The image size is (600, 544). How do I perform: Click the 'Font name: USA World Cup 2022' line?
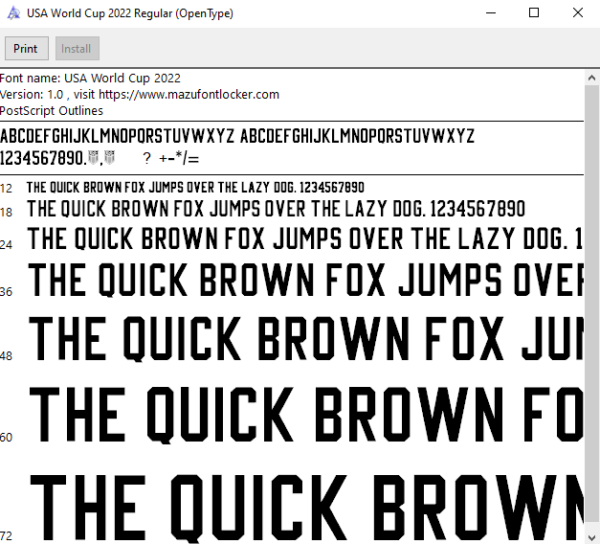click(90, 78)
